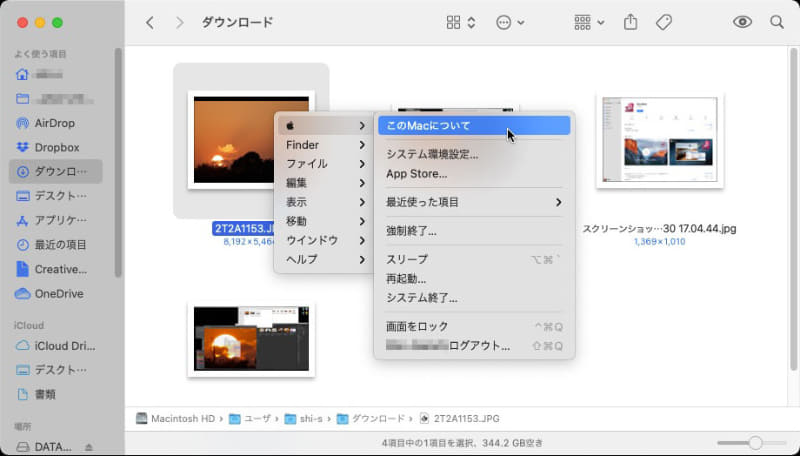
Task: Click ダウンロード in the path bar
Action: tap(371, 419)
